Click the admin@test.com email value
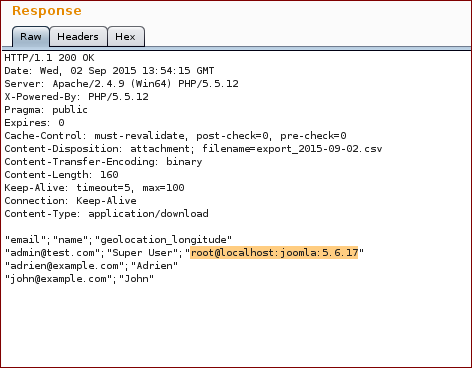The height and width of the screenshot is (368, 472). coord(52,253)
